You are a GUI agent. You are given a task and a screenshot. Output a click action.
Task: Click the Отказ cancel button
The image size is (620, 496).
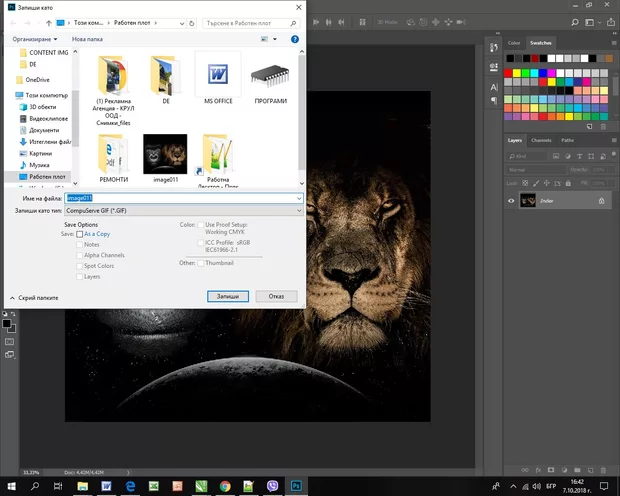pos(276,296)
